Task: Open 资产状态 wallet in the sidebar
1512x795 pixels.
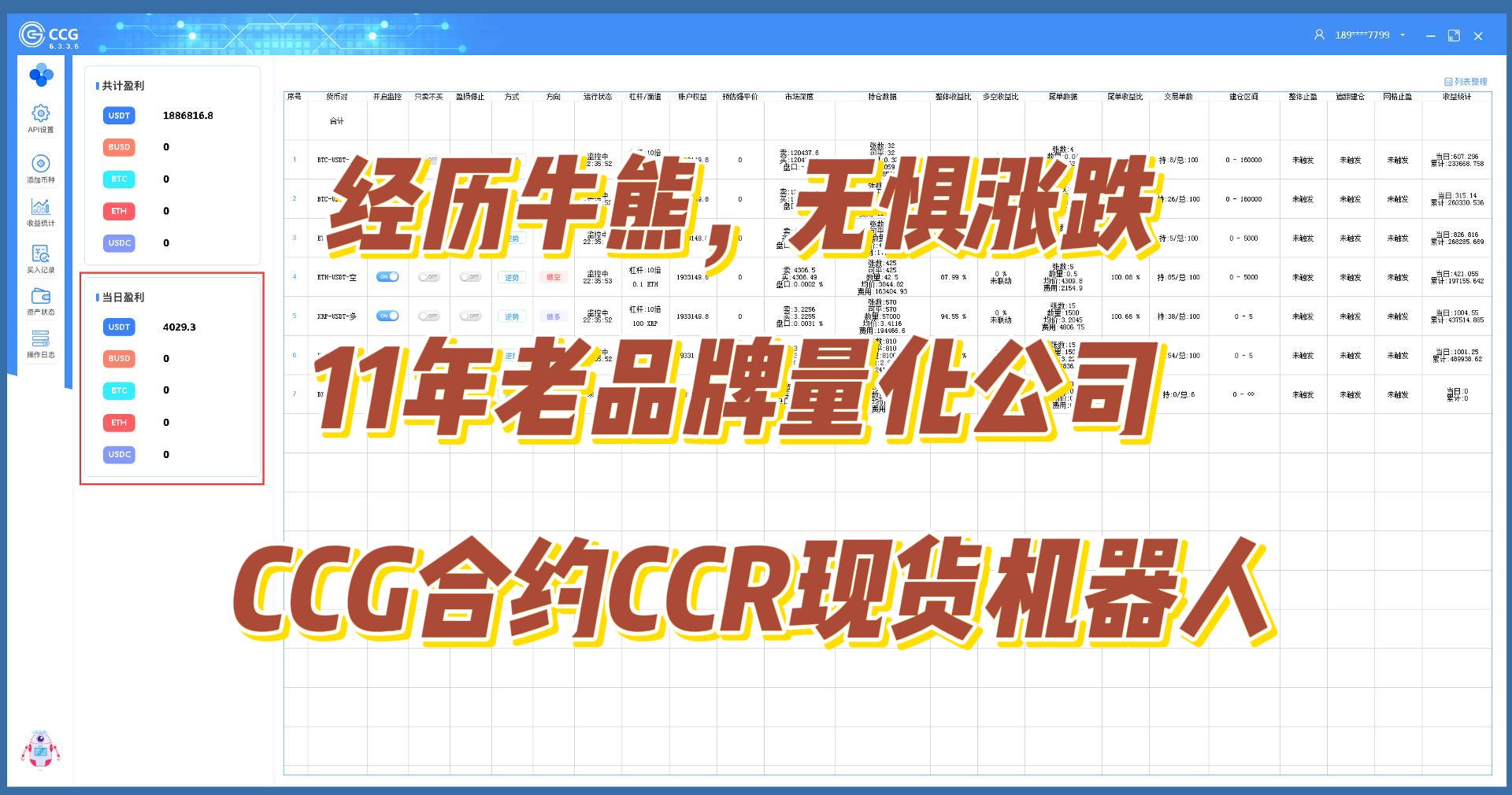Action: (x=41, y=301)
